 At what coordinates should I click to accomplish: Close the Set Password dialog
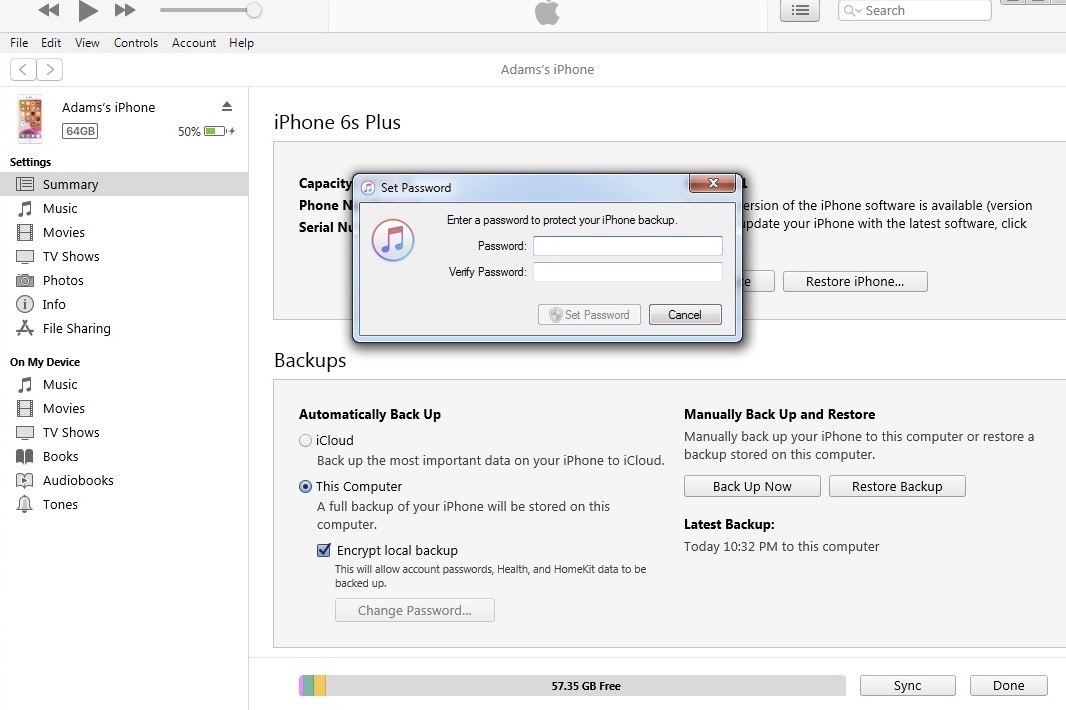point(712,183)
